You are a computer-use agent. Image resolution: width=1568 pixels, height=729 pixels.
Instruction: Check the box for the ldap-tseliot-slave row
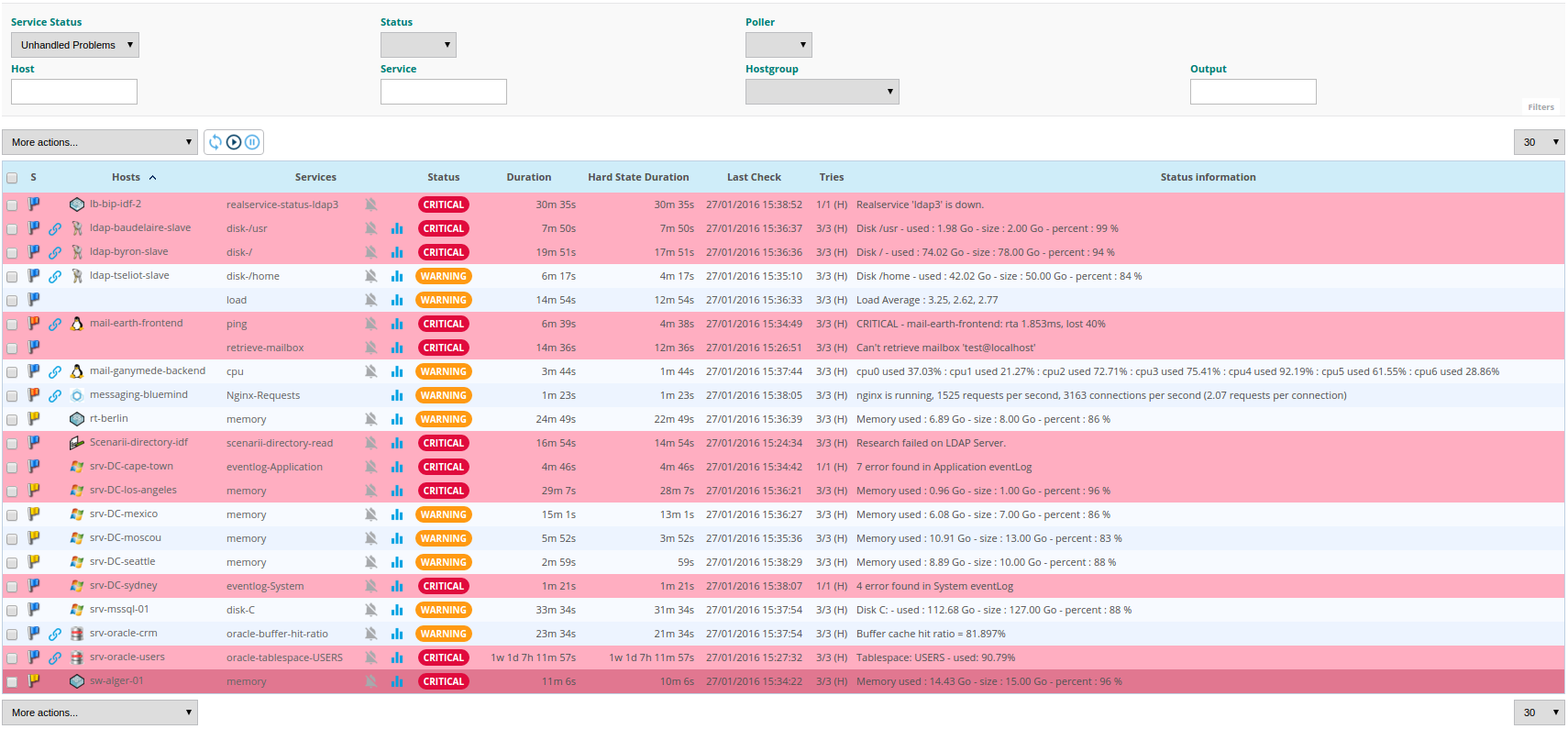[x=12, y=276]
